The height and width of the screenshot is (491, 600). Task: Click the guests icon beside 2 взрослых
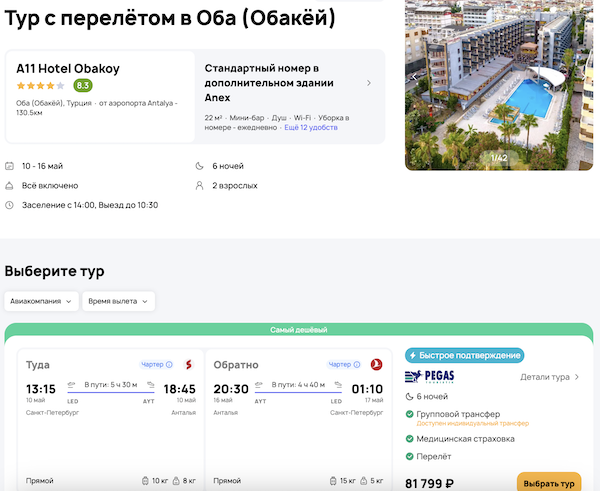(x=201, y=185)
